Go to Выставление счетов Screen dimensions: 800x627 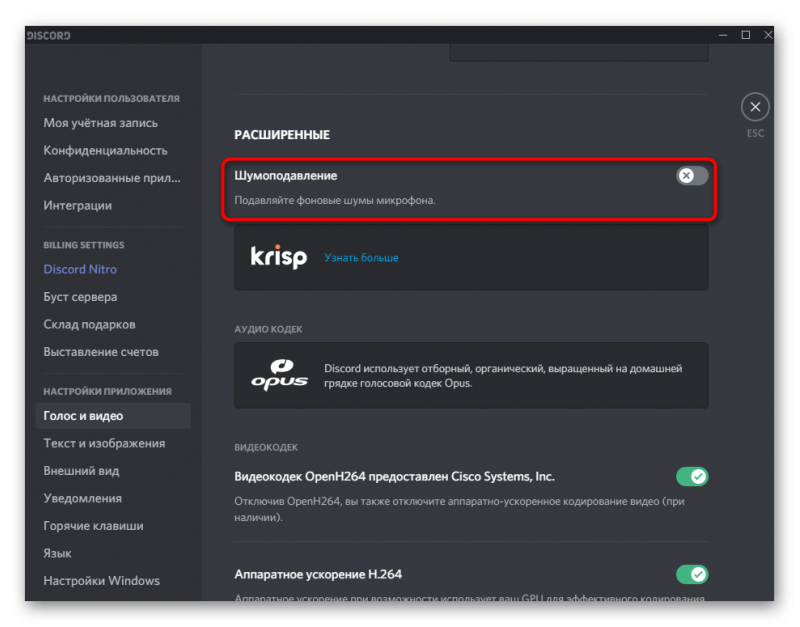(x=101, y=352)
